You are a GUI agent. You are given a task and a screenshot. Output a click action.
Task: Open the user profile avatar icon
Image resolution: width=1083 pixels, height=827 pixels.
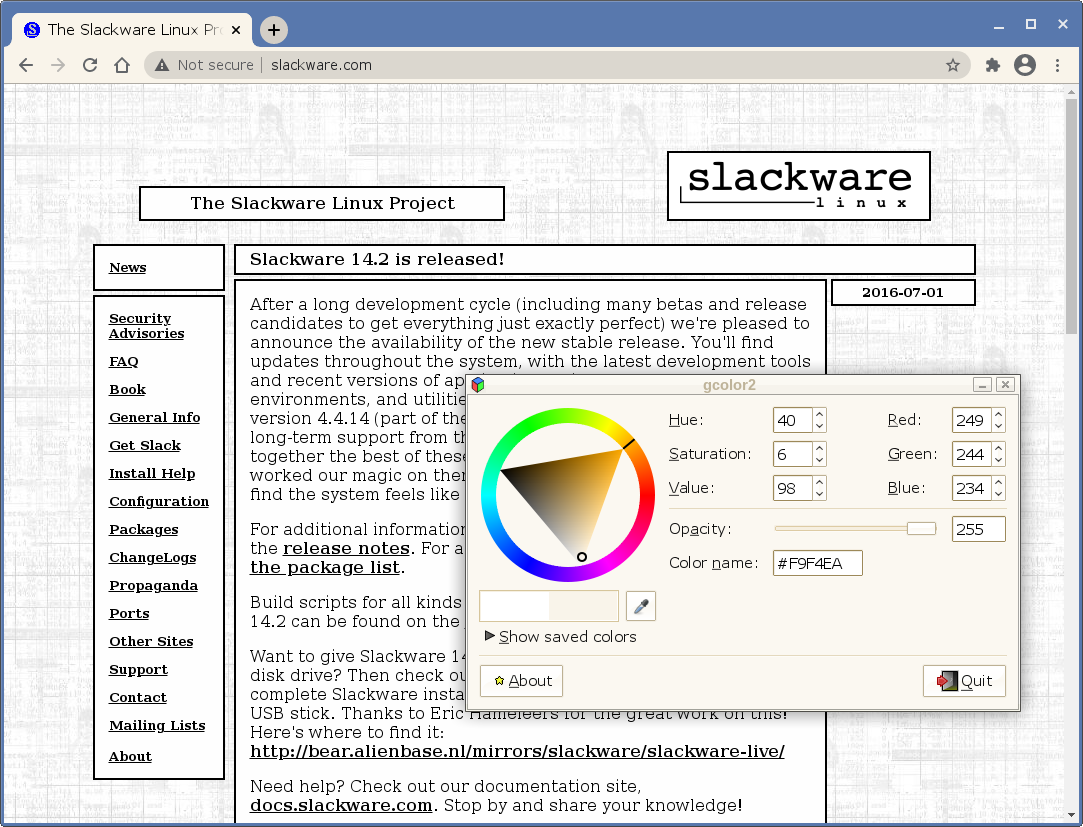[1024, 65]
